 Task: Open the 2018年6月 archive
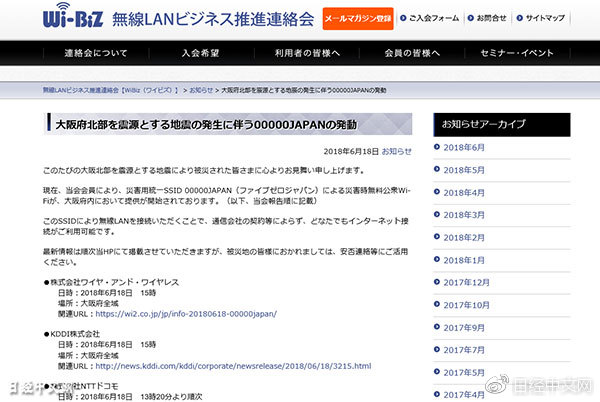coord(464,148)
